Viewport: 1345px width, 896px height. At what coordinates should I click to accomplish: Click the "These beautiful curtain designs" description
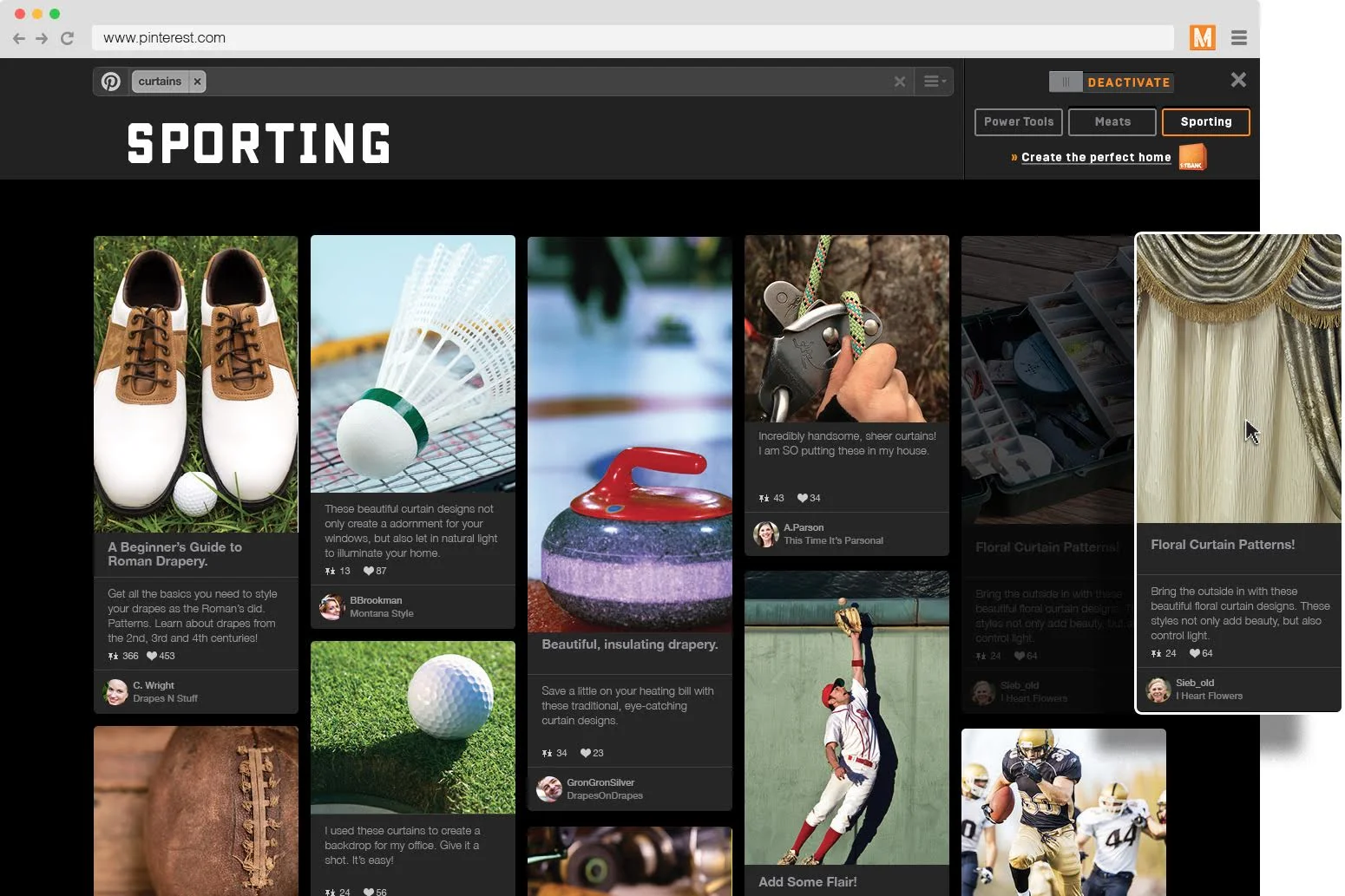pyautogui.click(x=411, y=531)
